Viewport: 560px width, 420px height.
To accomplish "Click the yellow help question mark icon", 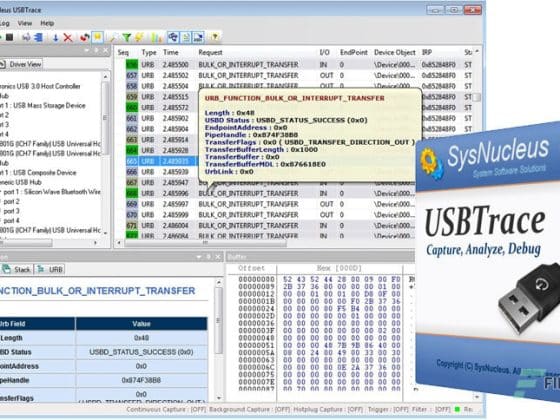I will pos(215,37).
